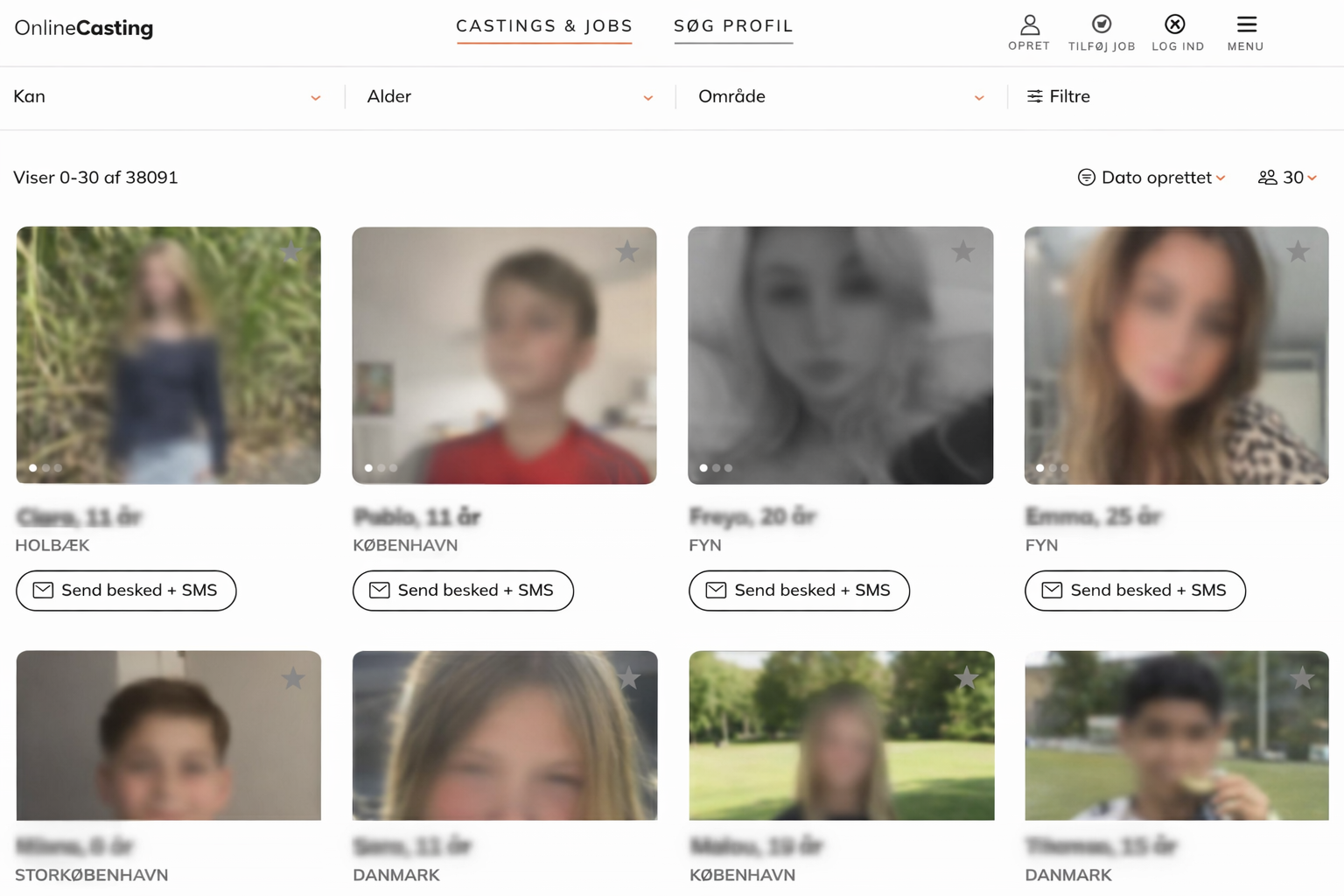This screenshot has width=1344, height=896.
Task: Go to OnlineCasting home logo
Action: pyautogui.click(x=84, y=28)
